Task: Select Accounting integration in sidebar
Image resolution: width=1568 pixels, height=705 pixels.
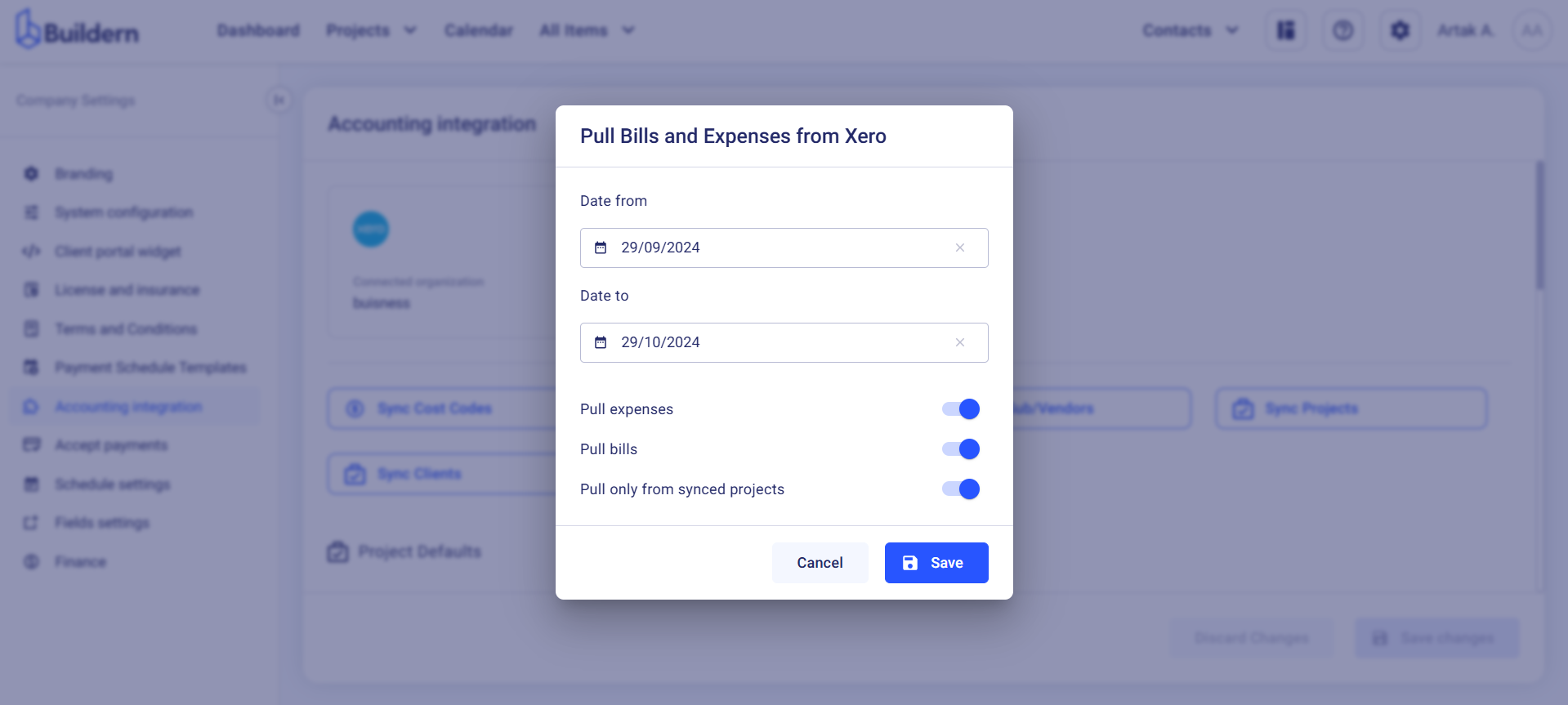Action: (135, 407)
